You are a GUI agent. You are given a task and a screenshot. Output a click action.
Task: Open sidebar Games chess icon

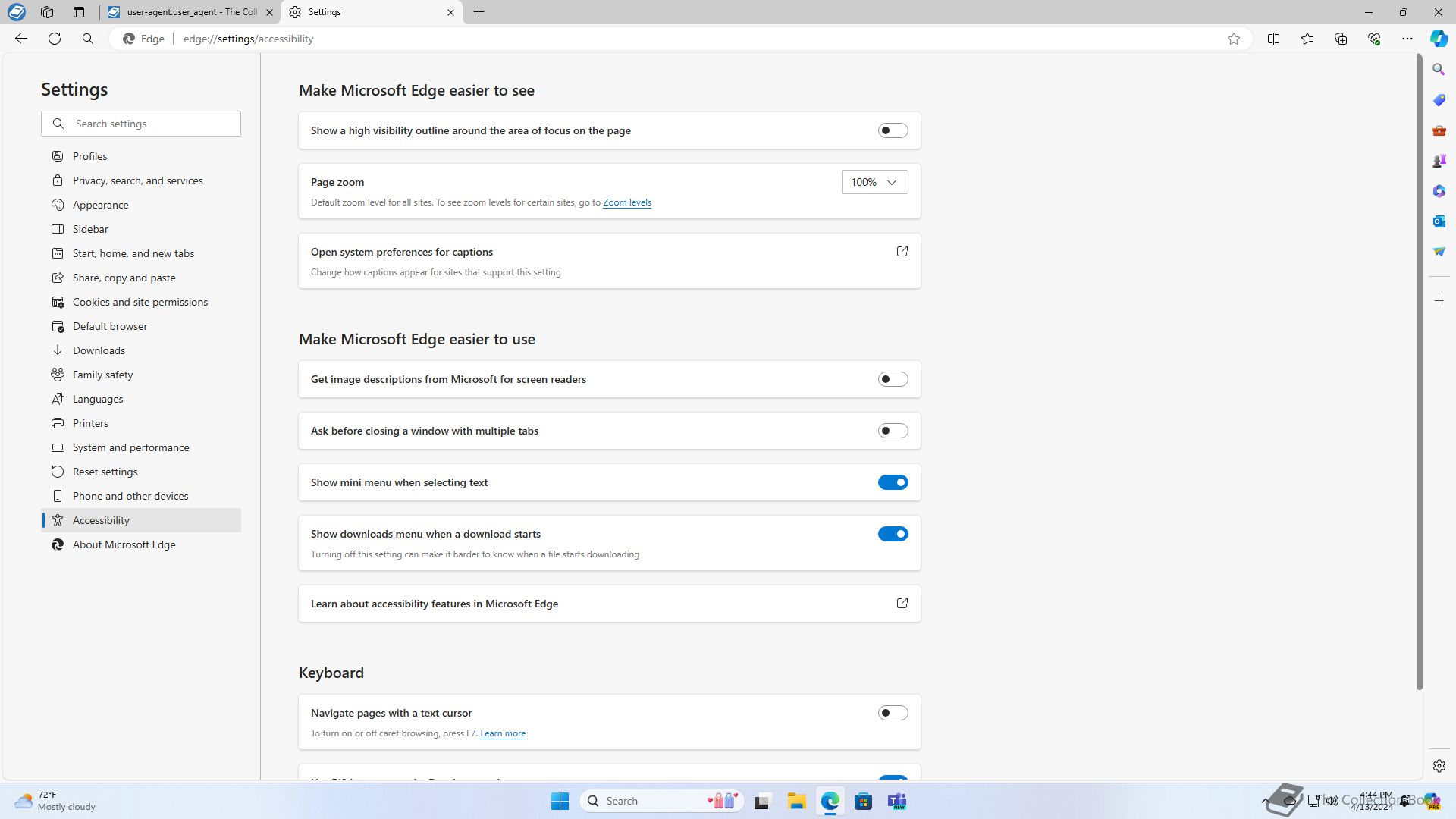point(1439,161)
